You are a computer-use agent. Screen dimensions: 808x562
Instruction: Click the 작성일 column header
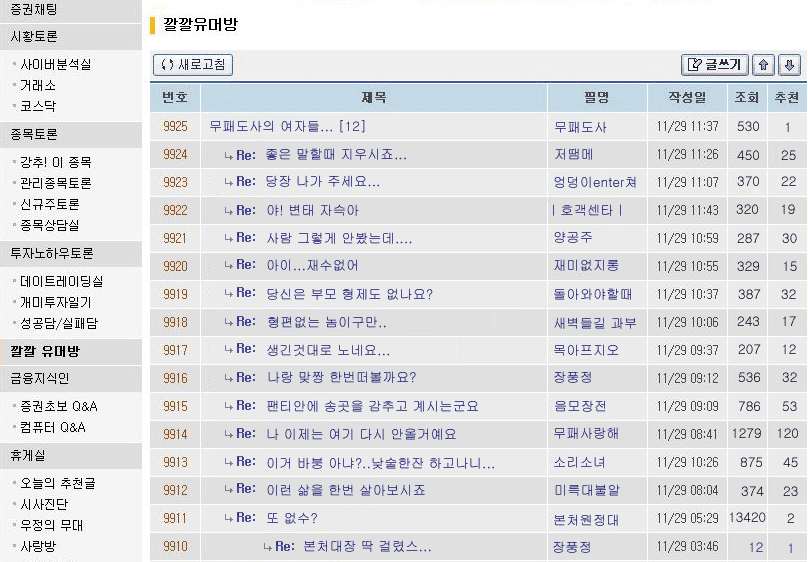point(688,98)
